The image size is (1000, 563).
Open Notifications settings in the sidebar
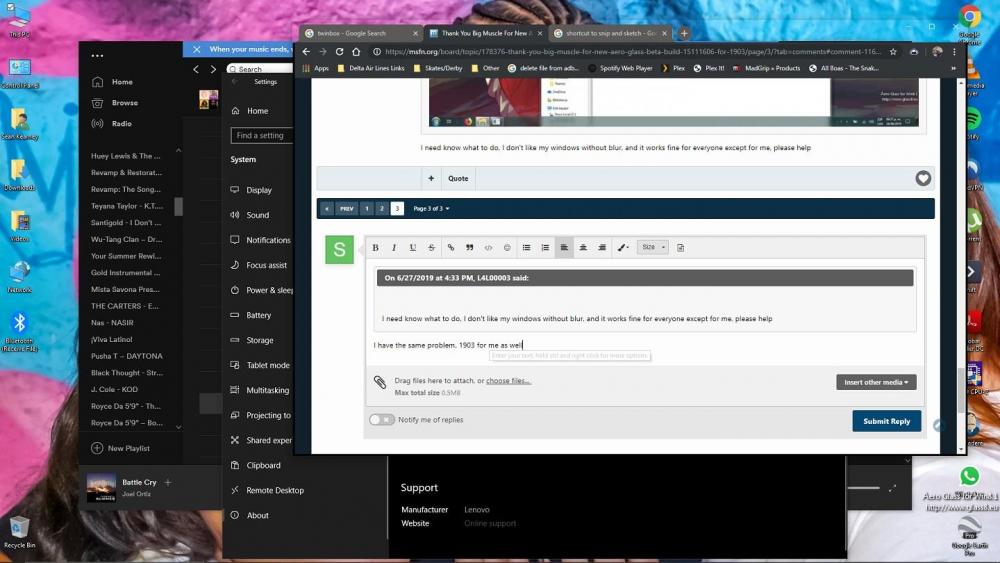[268, 240]
